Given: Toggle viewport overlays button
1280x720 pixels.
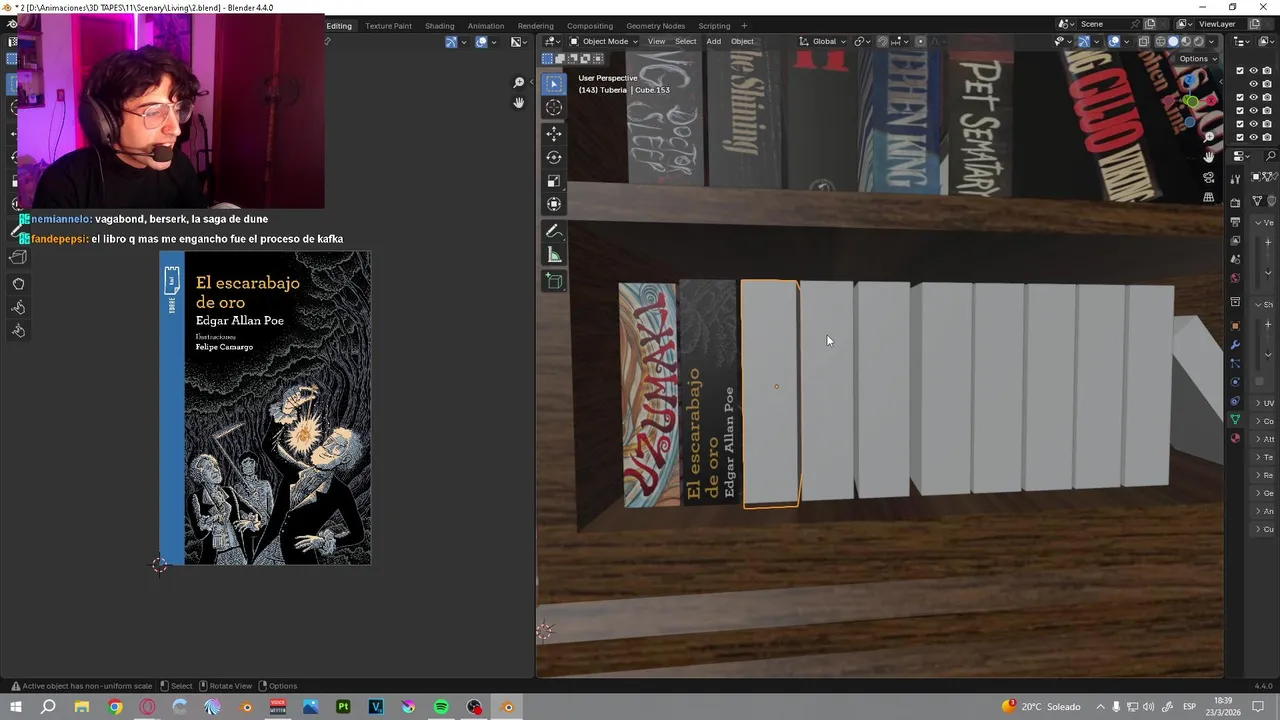Looking at the screenshot, I should click(x=1114, y=41).
